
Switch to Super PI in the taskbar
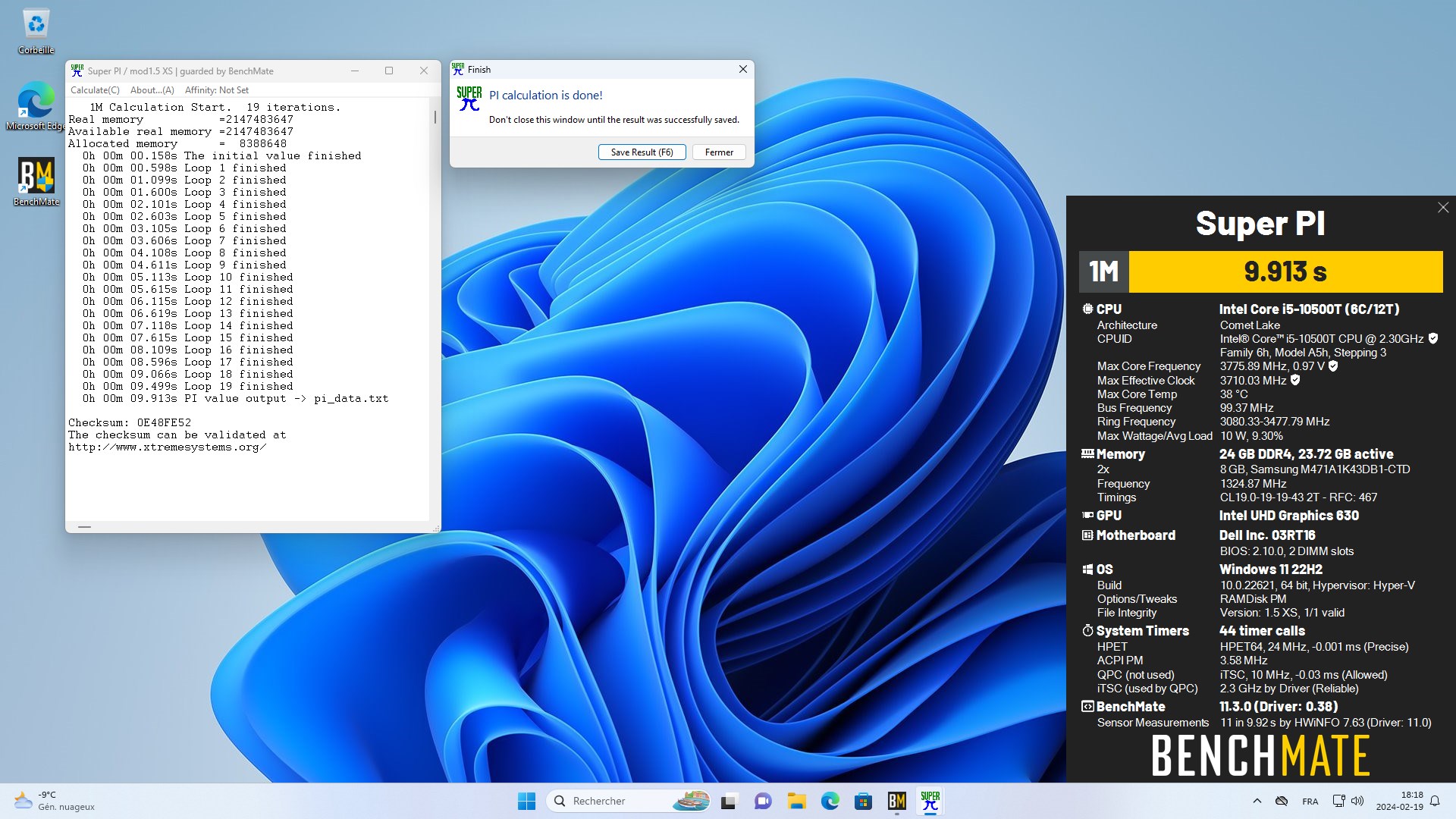click(930, 801)
